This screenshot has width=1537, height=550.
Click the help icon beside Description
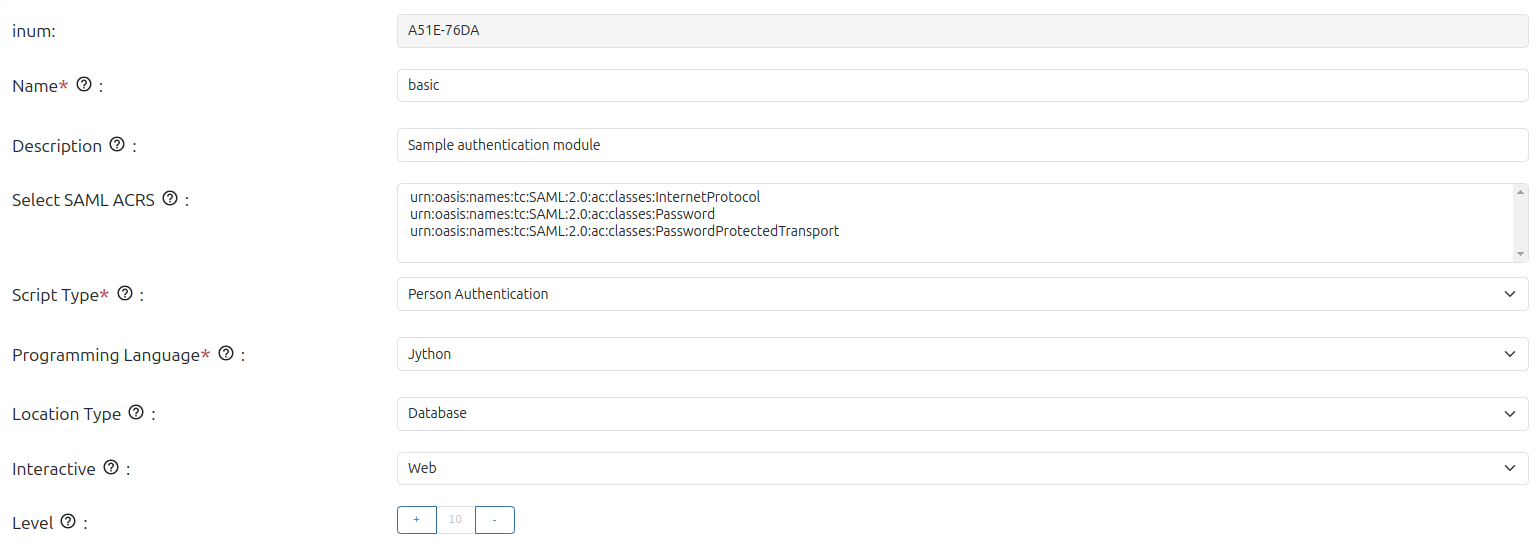click(x=117, y=145)
